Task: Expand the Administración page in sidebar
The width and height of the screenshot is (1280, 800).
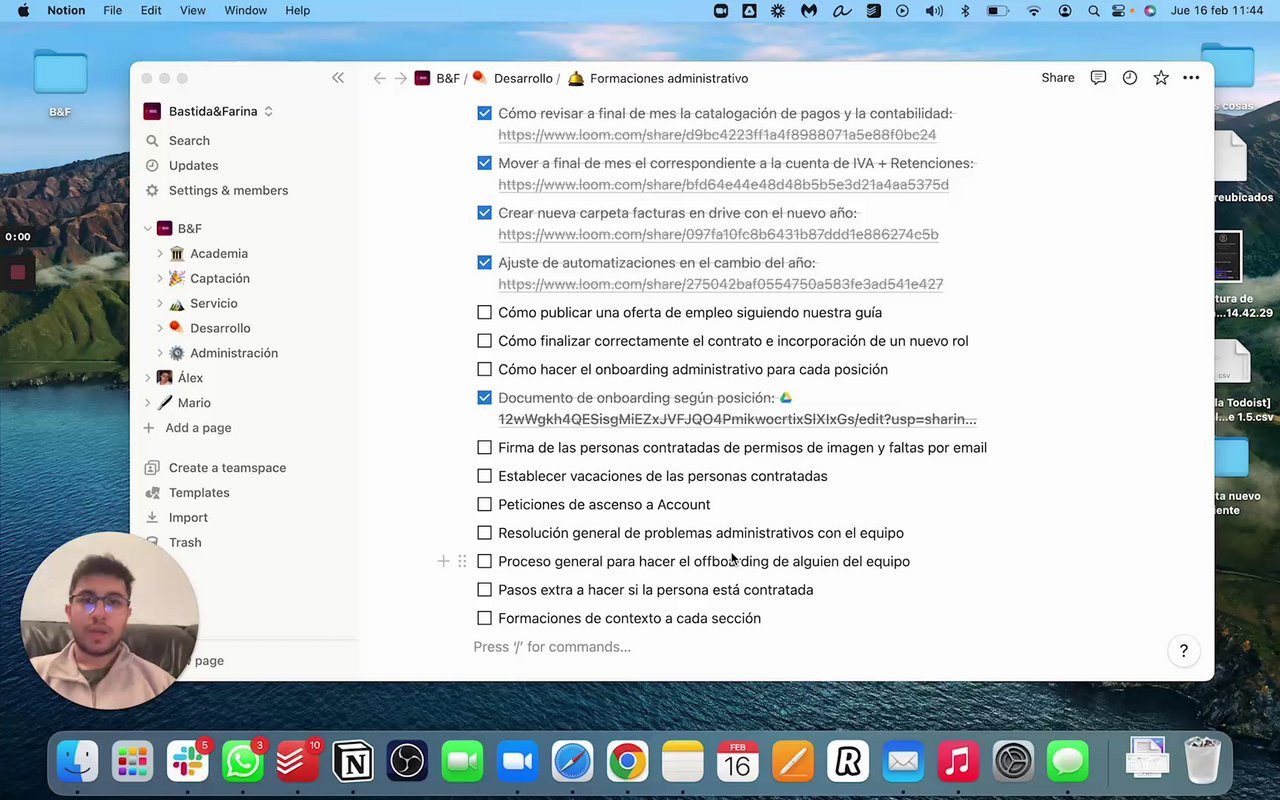Action: pos(160,353)
